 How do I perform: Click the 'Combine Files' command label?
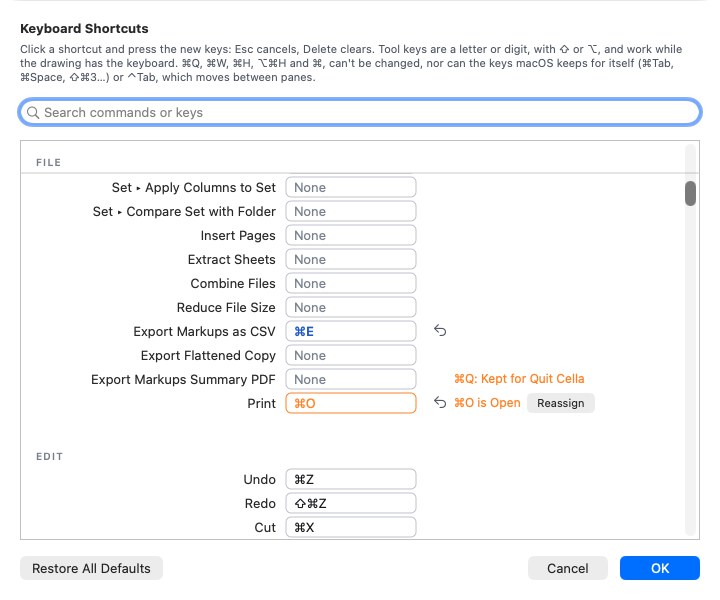(x=233, y=283)
